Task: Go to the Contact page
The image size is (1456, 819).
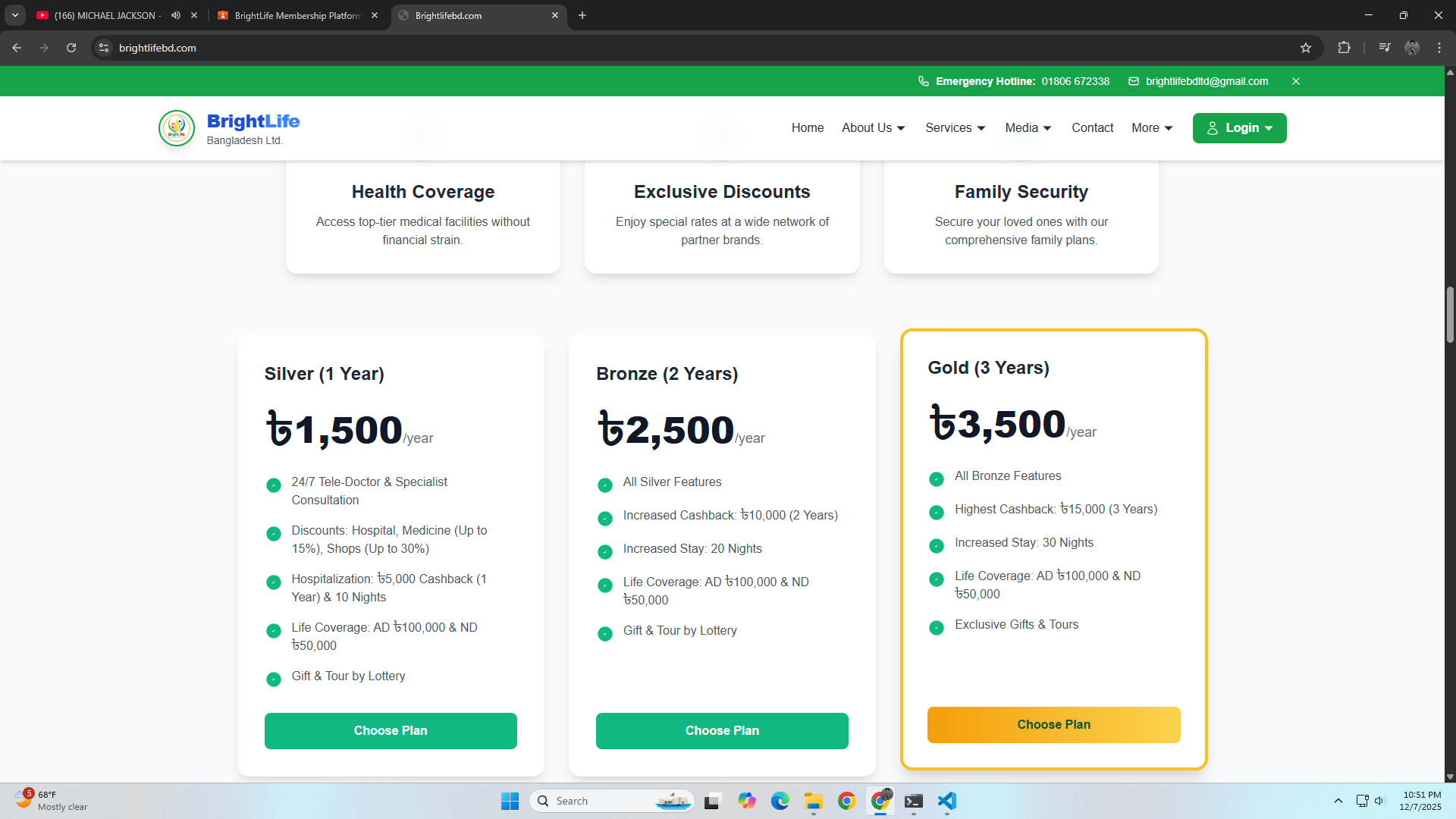Action: pyautogui.click(x=1092, y=128)
